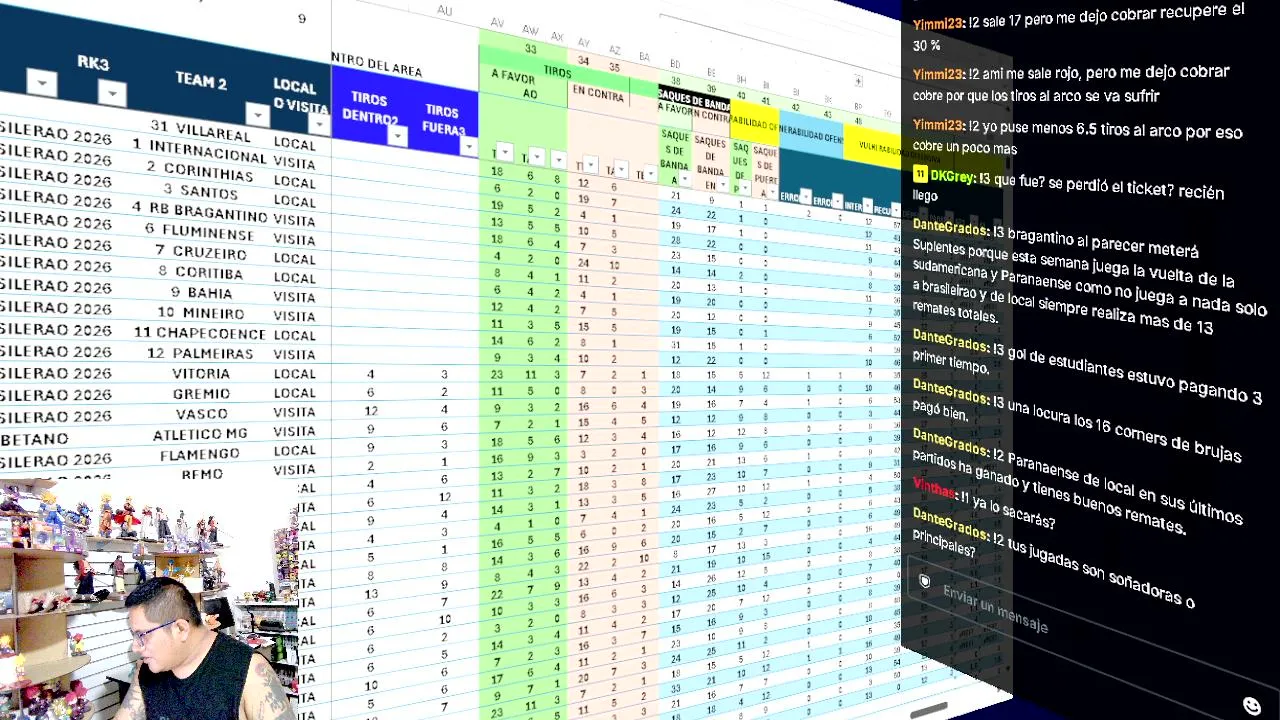Select the CORINTHIAS team cell
Screen dimensions: 1280x720
point(200,171)
